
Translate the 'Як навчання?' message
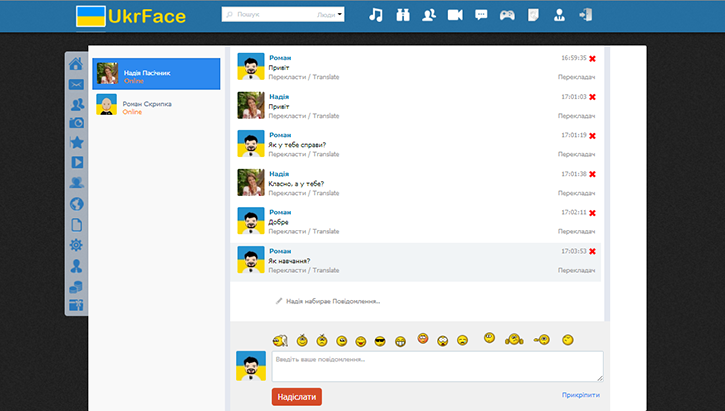tap(304, 270)
